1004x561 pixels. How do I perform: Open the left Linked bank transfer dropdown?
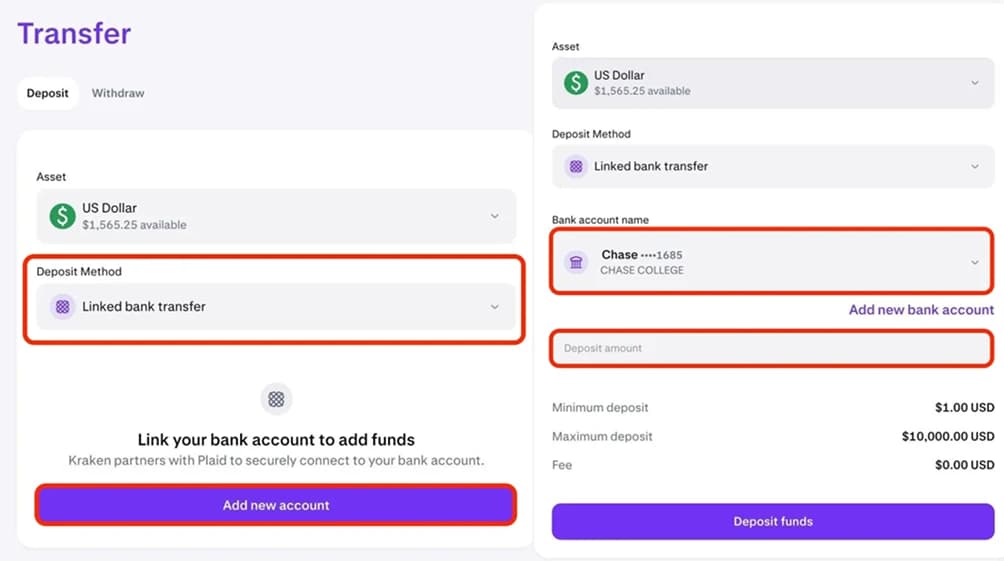494,307
